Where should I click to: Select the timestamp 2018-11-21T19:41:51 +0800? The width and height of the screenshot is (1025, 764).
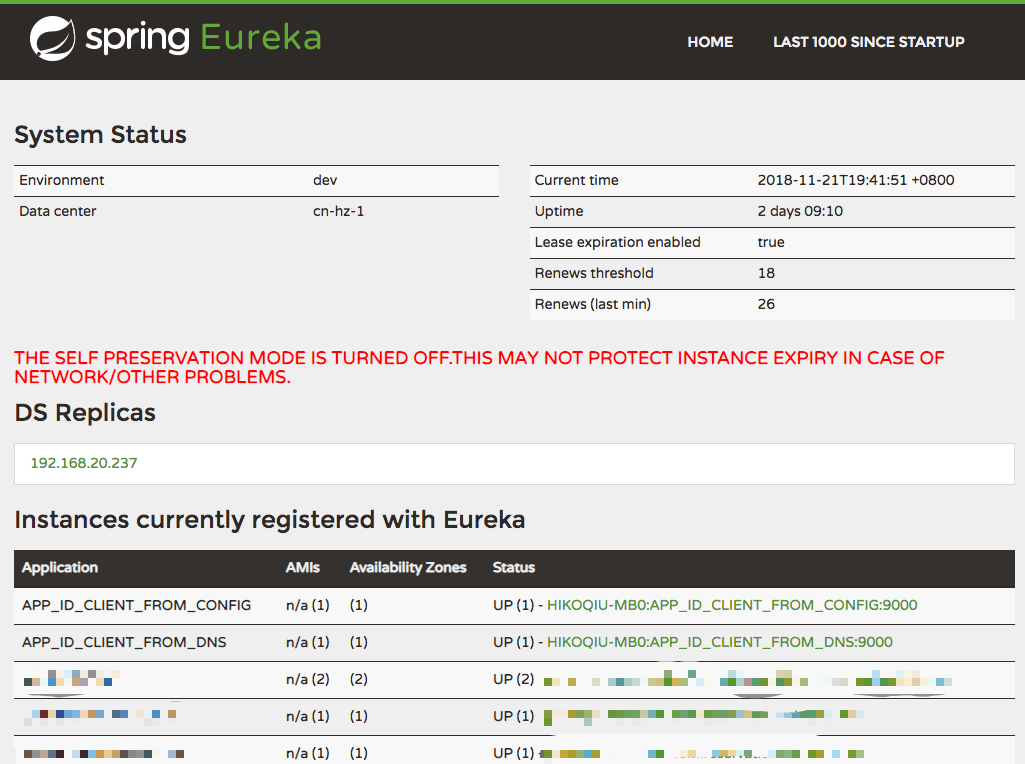click(856, 180)
